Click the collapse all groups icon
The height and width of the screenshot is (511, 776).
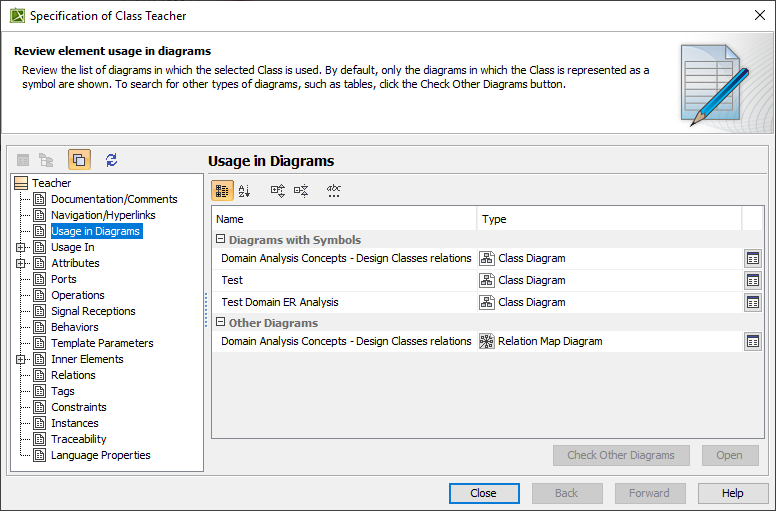[301, 190]
